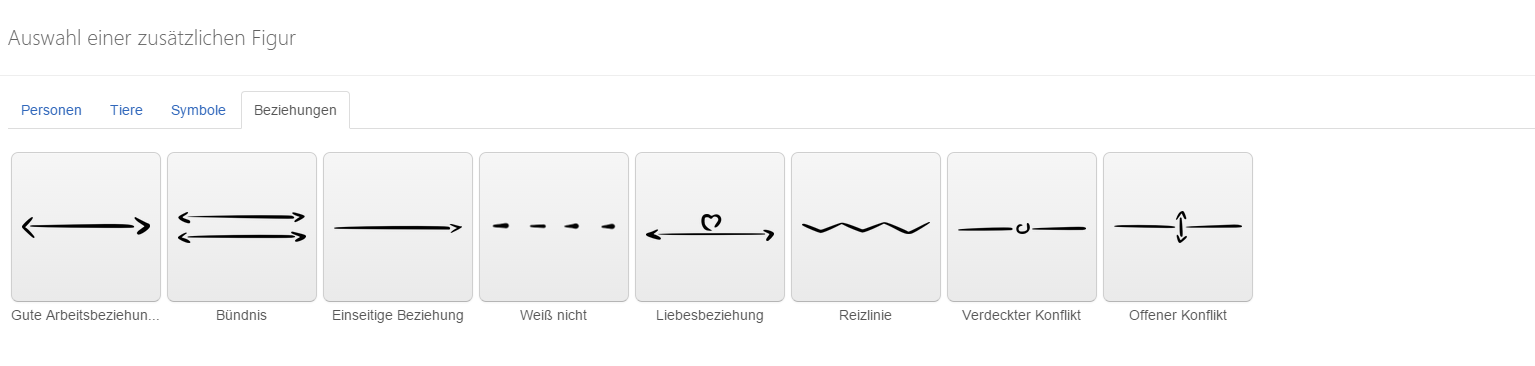
Task: Click the Liebesbeziehung caption text
Action: (710, 315)
